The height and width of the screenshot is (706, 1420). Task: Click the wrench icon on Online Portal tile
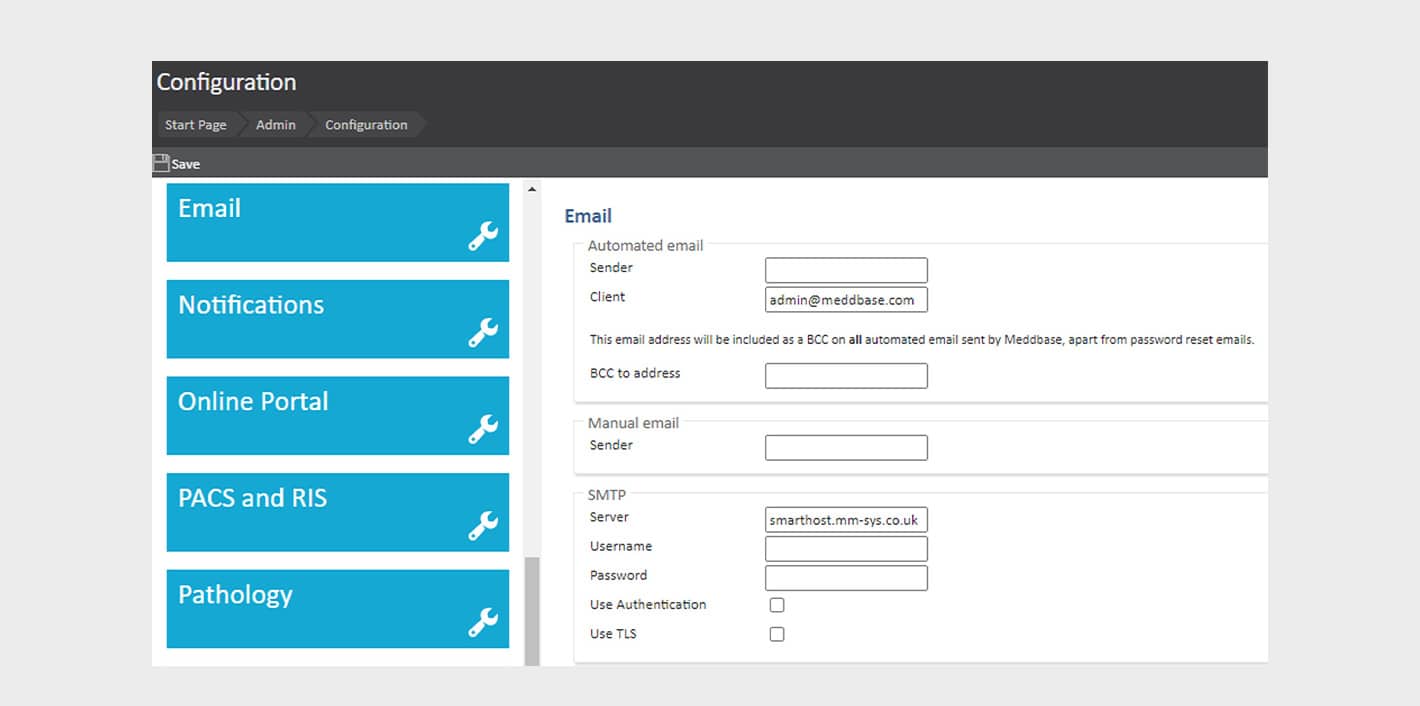coord(483,429)
